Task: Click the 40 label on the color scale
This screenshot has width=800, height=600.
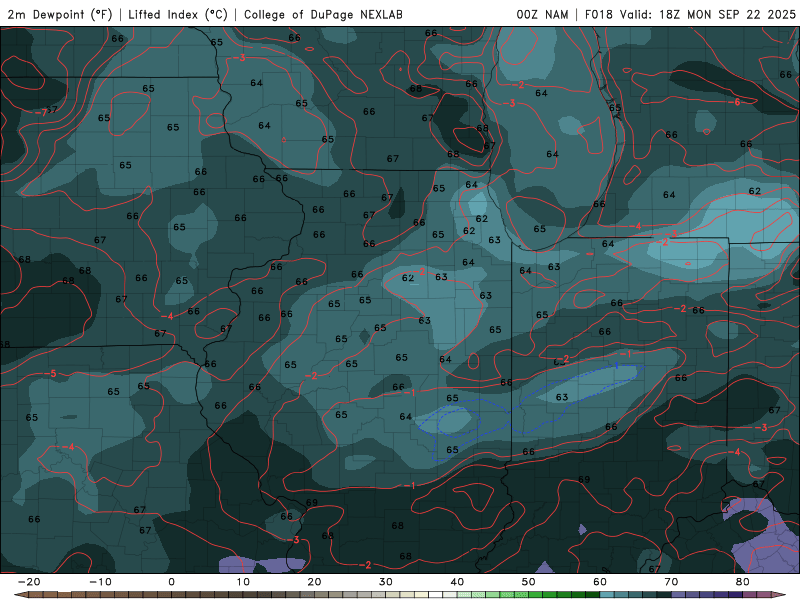Action: pyautogui.click(x=457, y=582)
